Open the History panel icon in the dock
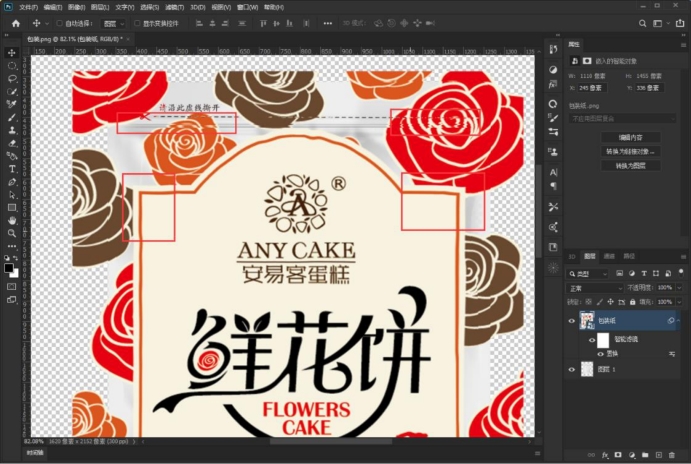The width and height of the screenshot is (691, 464). tap(553, 49)
